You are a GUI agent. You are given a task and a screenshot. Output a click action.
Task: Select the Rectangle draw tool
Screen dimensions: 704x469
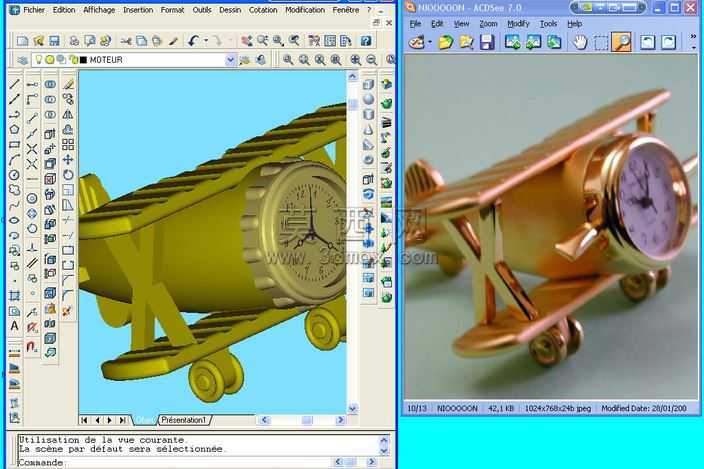coord(14,145)
